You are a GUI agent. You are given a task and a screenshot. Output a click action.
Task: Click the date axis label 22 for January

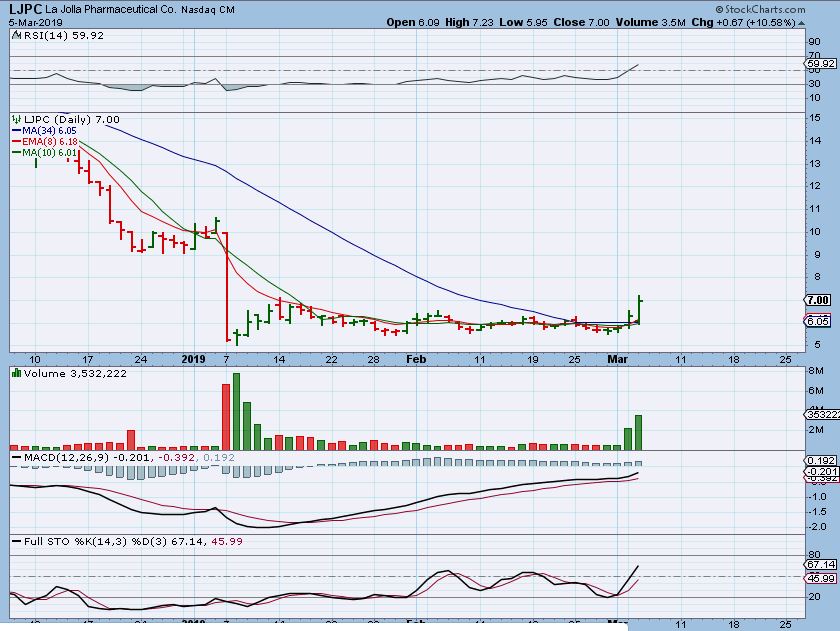332,359
